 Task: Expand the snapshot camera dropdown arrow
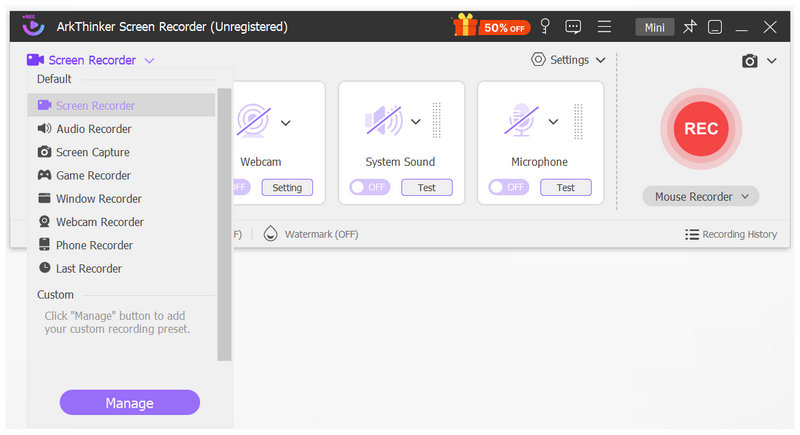[771, 61]
